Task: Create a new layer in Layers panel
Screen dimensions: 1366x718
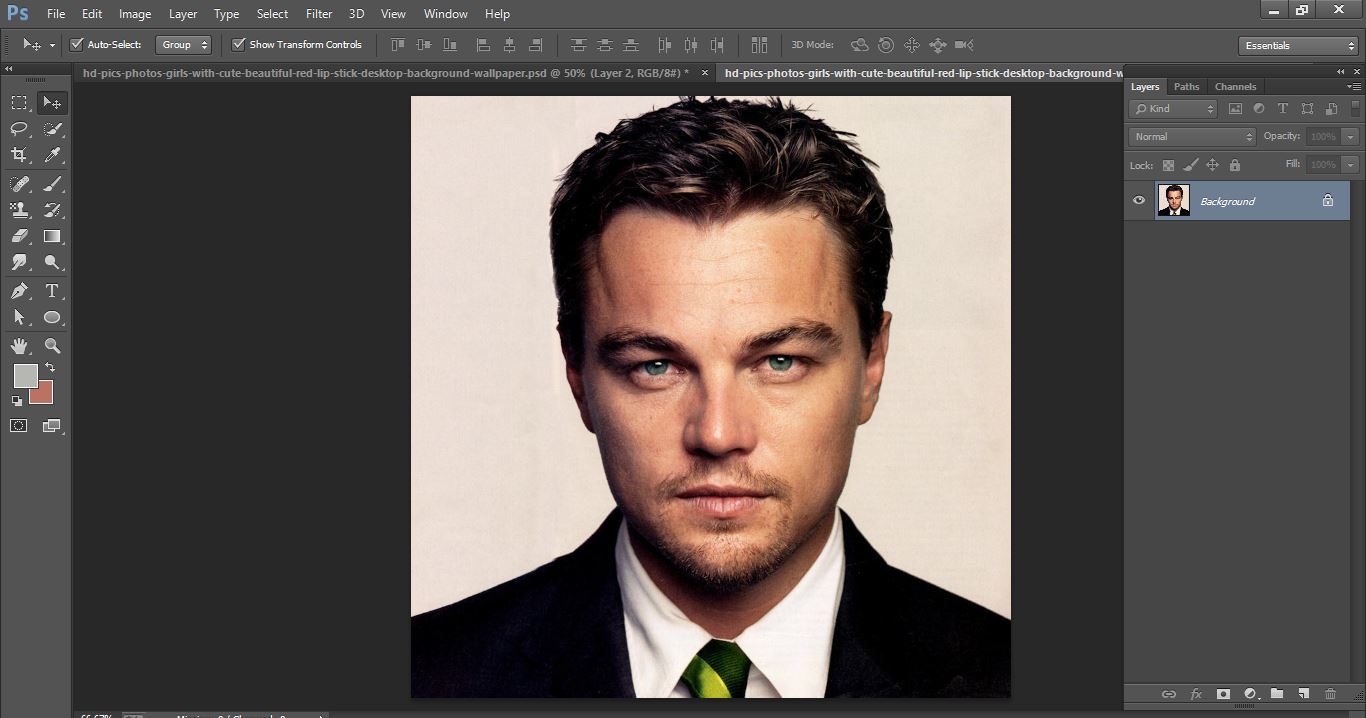Action: [1303, 693]
